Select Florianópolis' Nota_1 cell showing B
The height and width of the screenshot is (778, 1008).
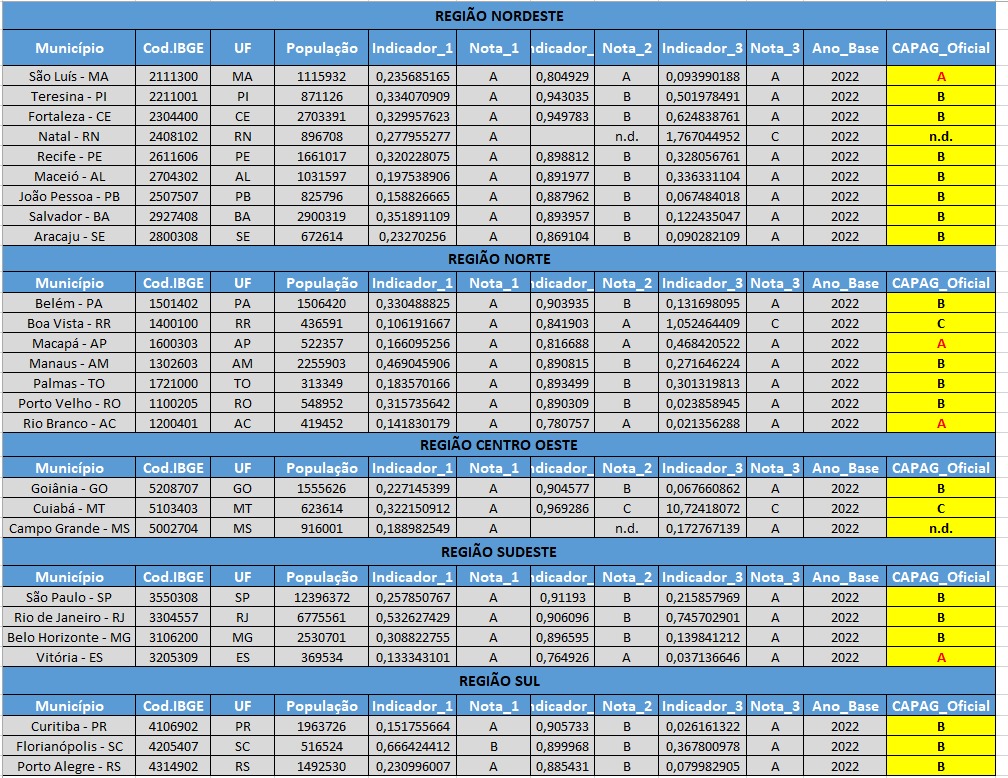(x=493, y=746)
